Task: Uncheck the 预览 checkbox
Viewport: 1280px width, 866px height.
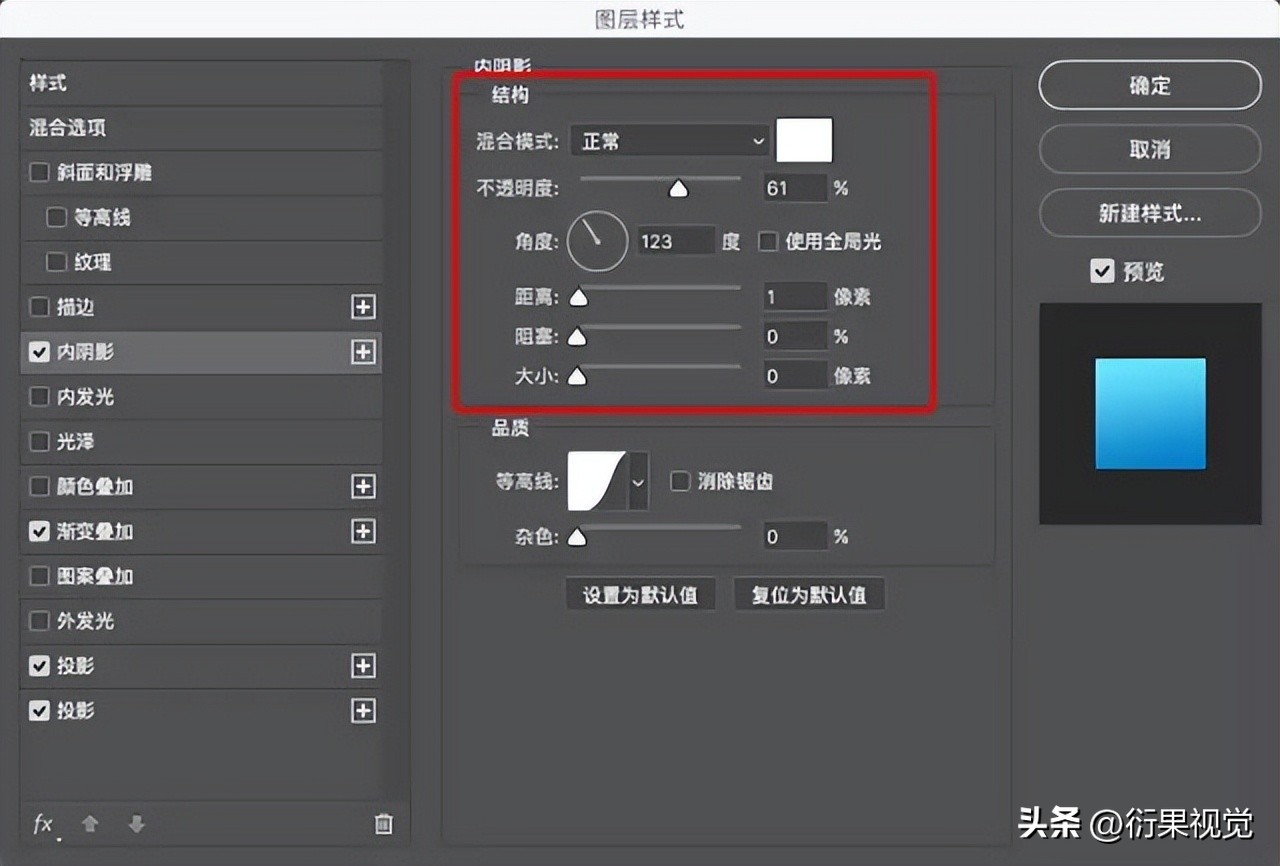Action: 1102,270
